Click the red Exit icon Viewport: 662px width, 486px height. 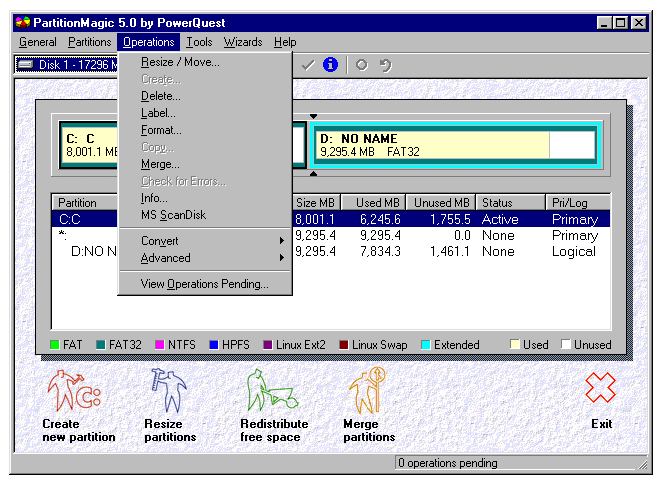click(x=601, y=388)
